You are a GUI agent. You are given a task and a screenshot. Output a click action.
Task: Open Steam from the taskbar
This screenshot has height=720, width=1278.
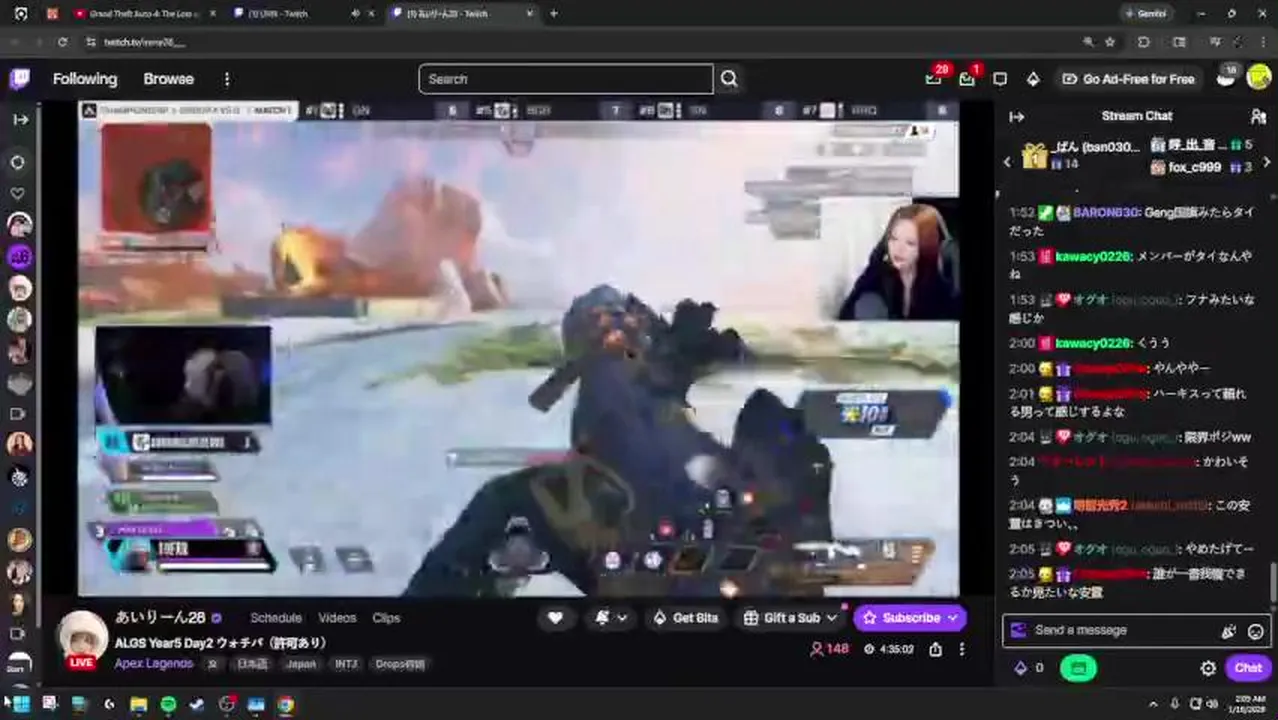click(197, 704)
